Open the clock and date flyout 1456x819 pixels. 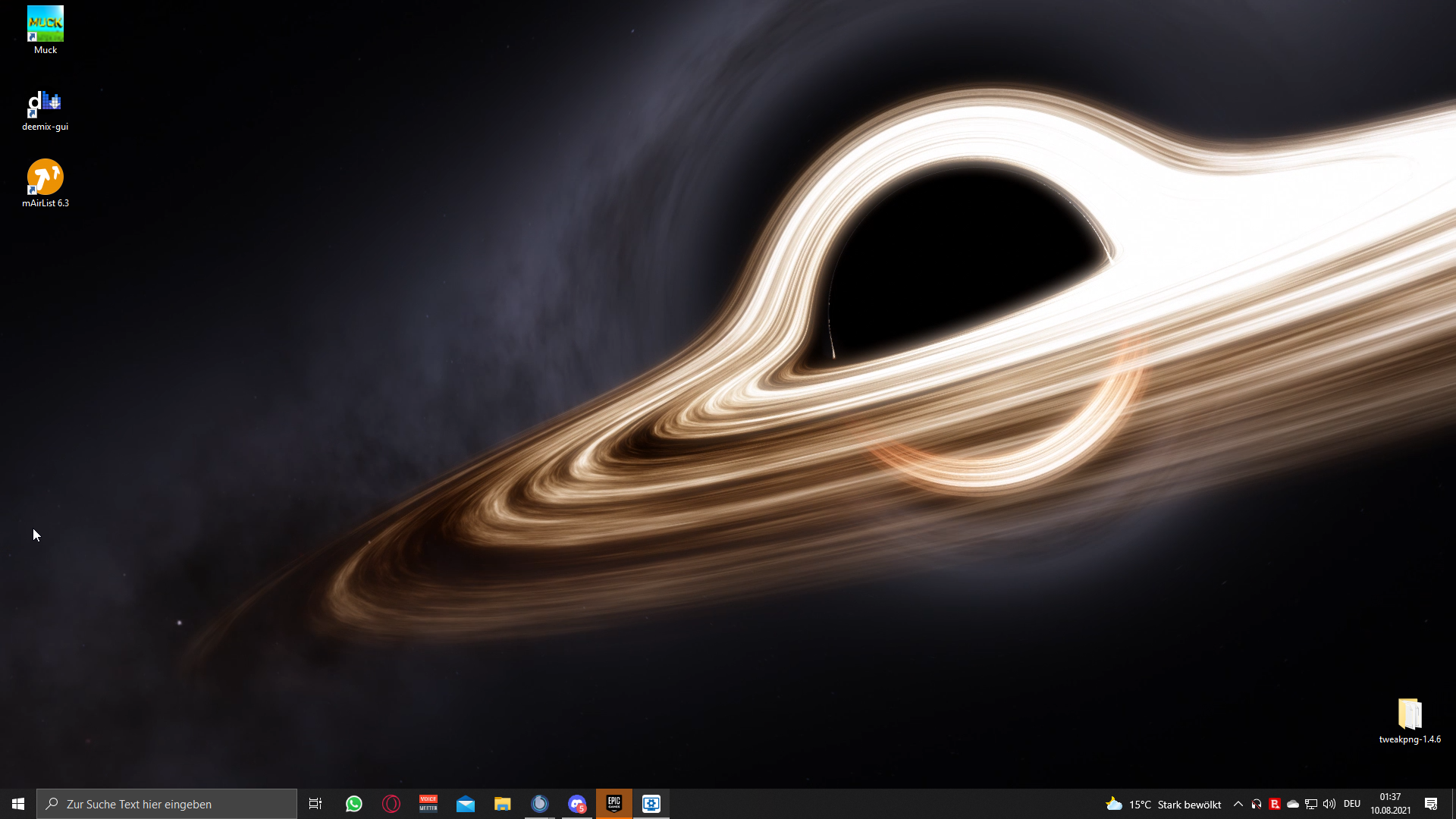pyautogui.click(x=1390, y=804)
